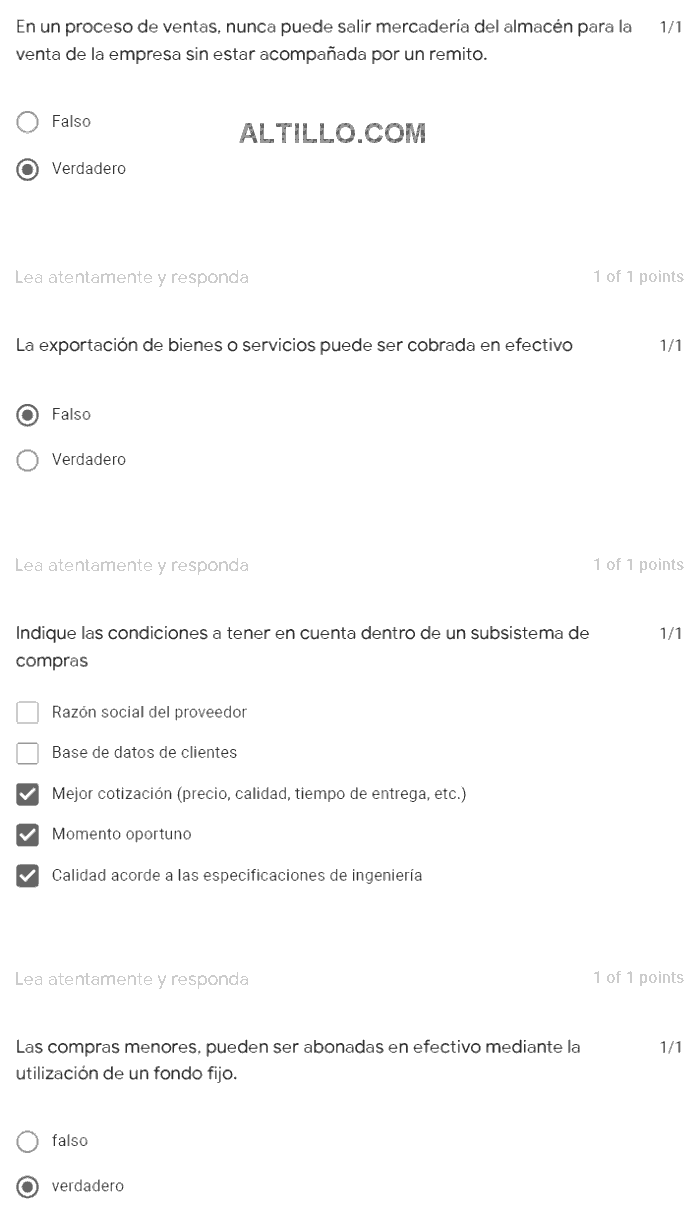Choose Falso for exportación cobrada en efectivo
The image size is (700, 1209).
28,414
